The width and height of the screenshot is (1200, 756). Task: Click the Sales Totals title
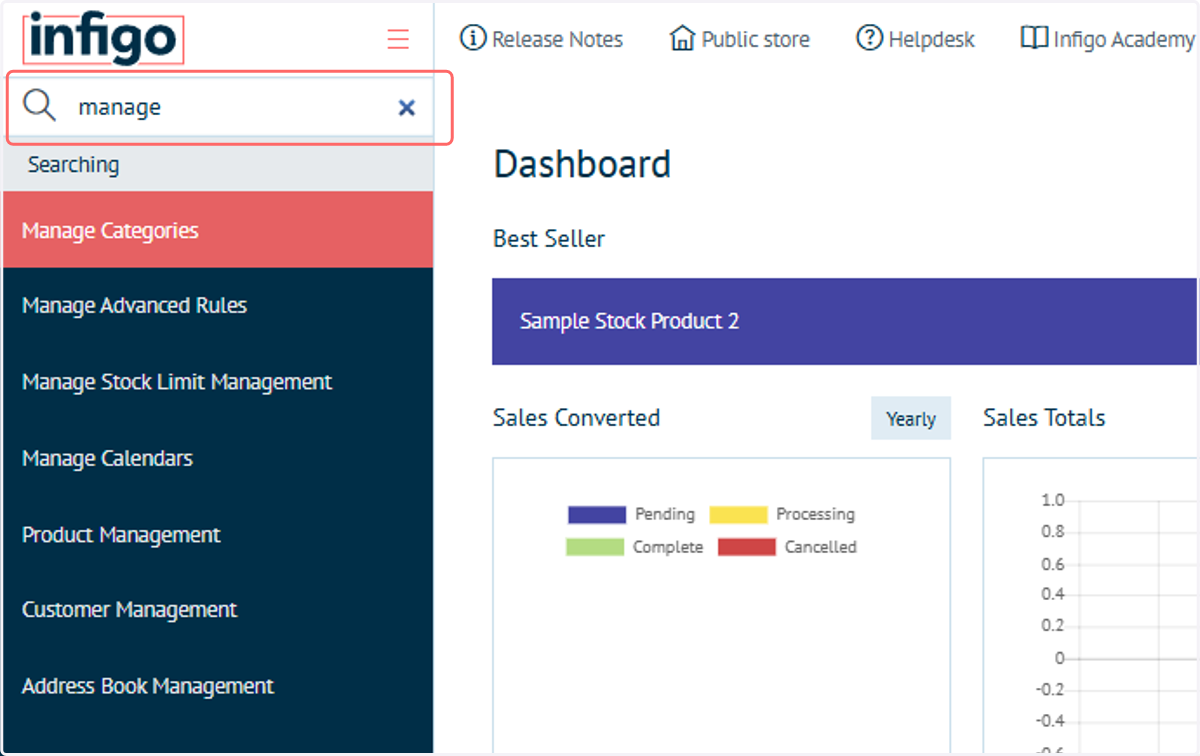[1044, 418]
